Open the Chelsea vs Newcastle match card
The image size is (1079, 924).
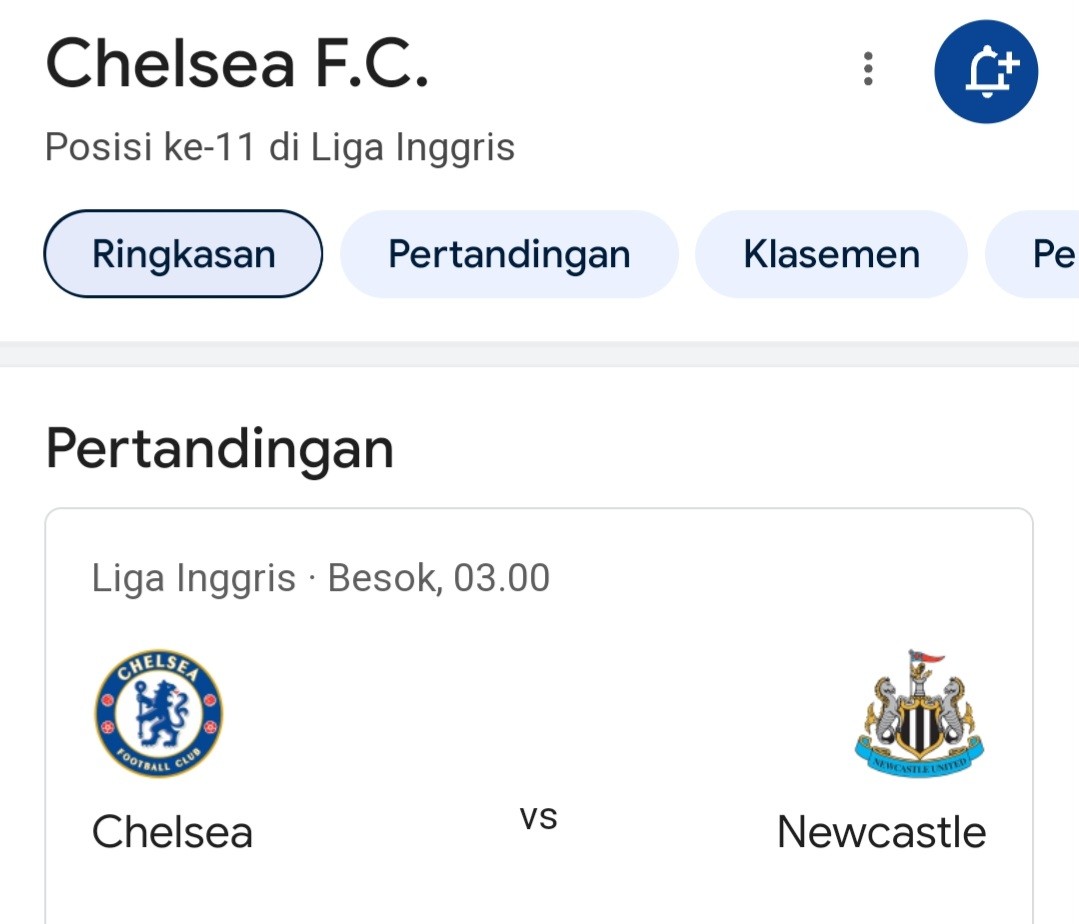(x=539, y=716)
